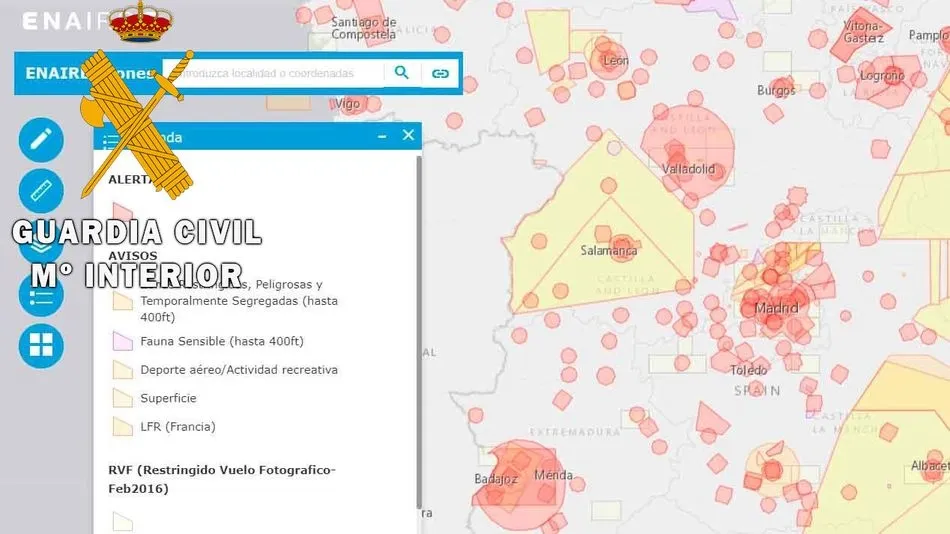Screen dimensions: 950x534
Task: Open the basemap gallery grid button
Action: pyautogui.click(x=41, y=346)
